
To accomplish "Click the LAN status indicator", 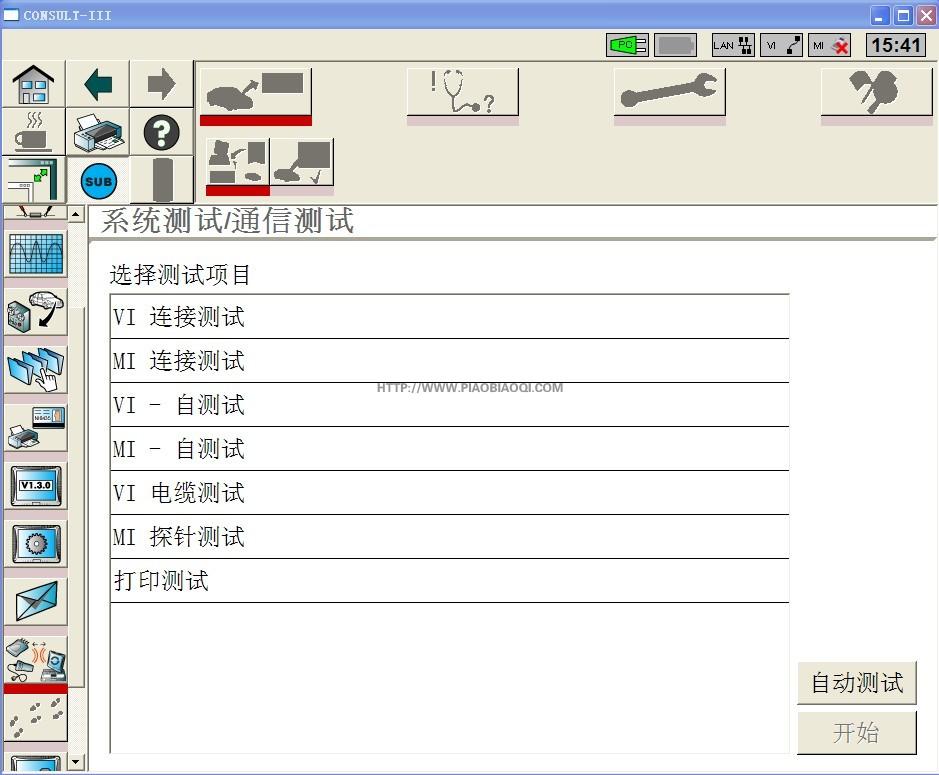I will click(x=732, y=45).
